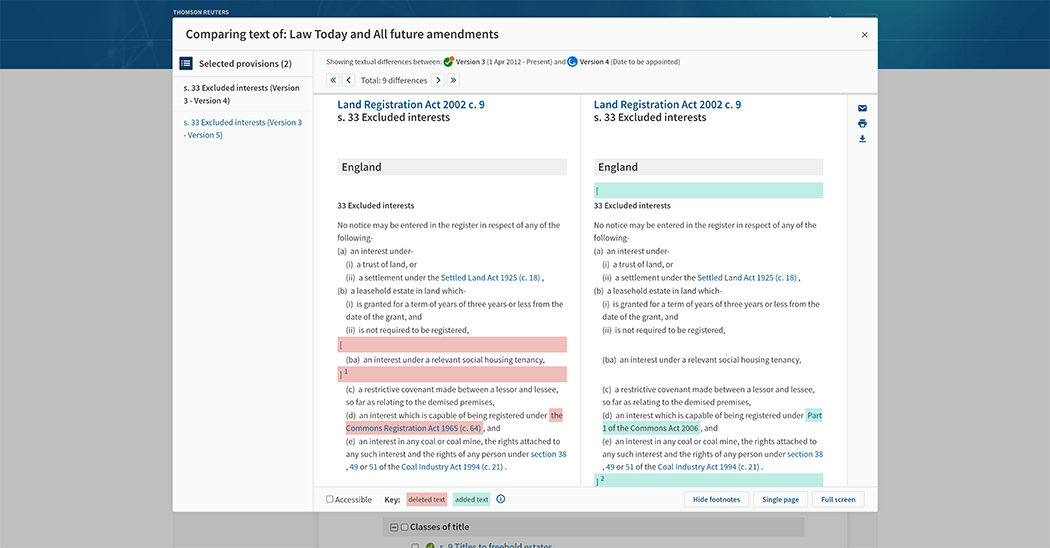This screenshot has height=548, width=1050.
Task: Jump to the first difference
Action: click(334, 80)
